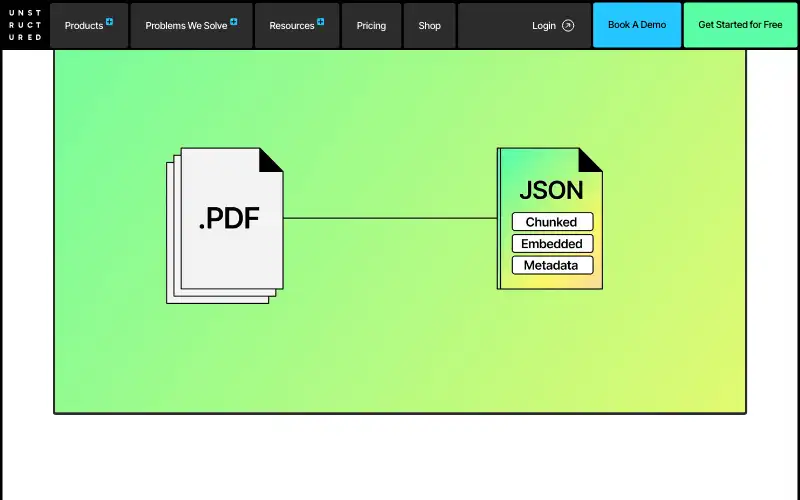Click the .PDF document stack icon

click(x=225, y=226)
